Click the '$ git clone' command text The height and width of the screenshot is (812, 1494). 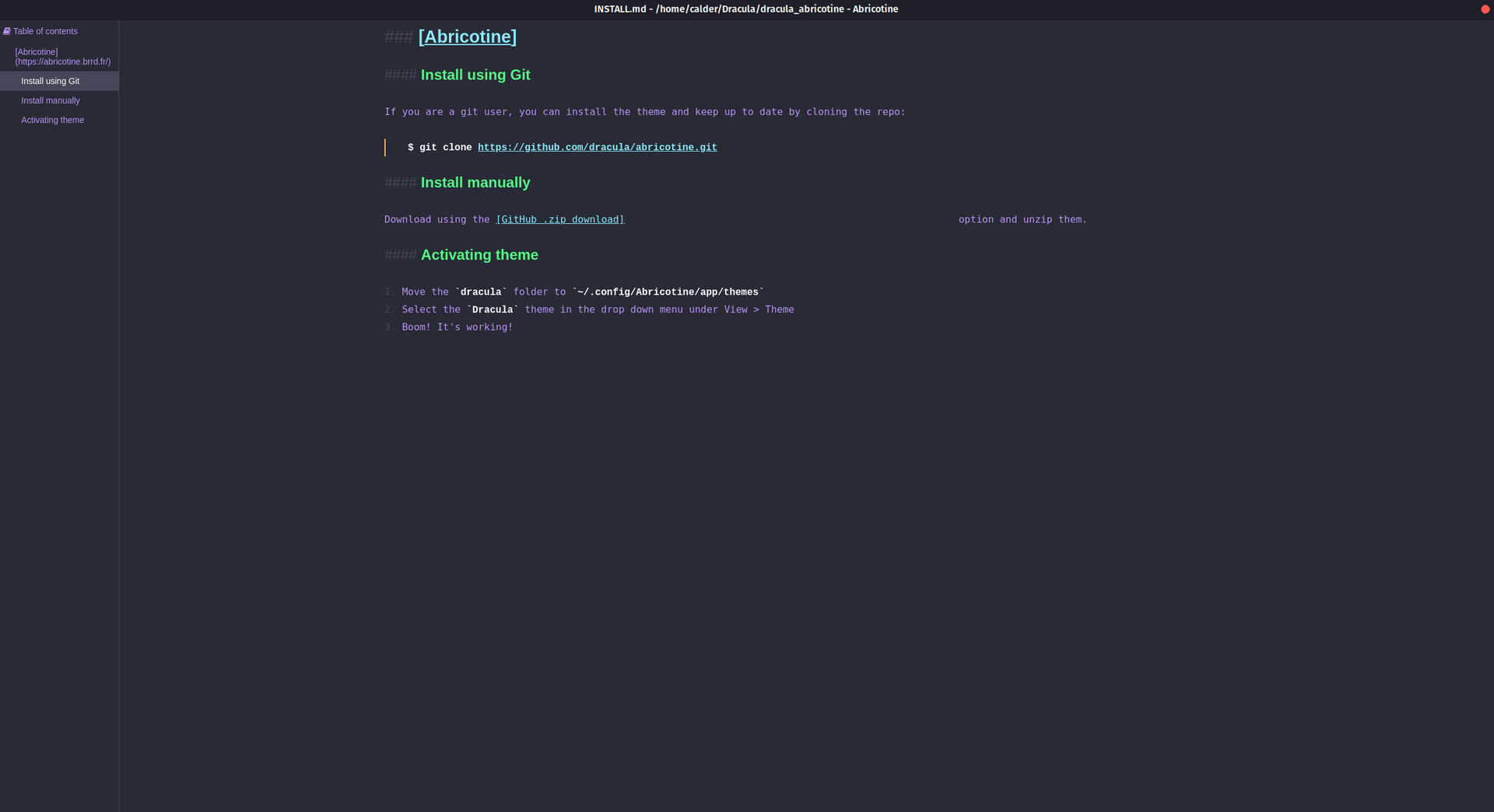pyautogui.click(x=440, y=147)
